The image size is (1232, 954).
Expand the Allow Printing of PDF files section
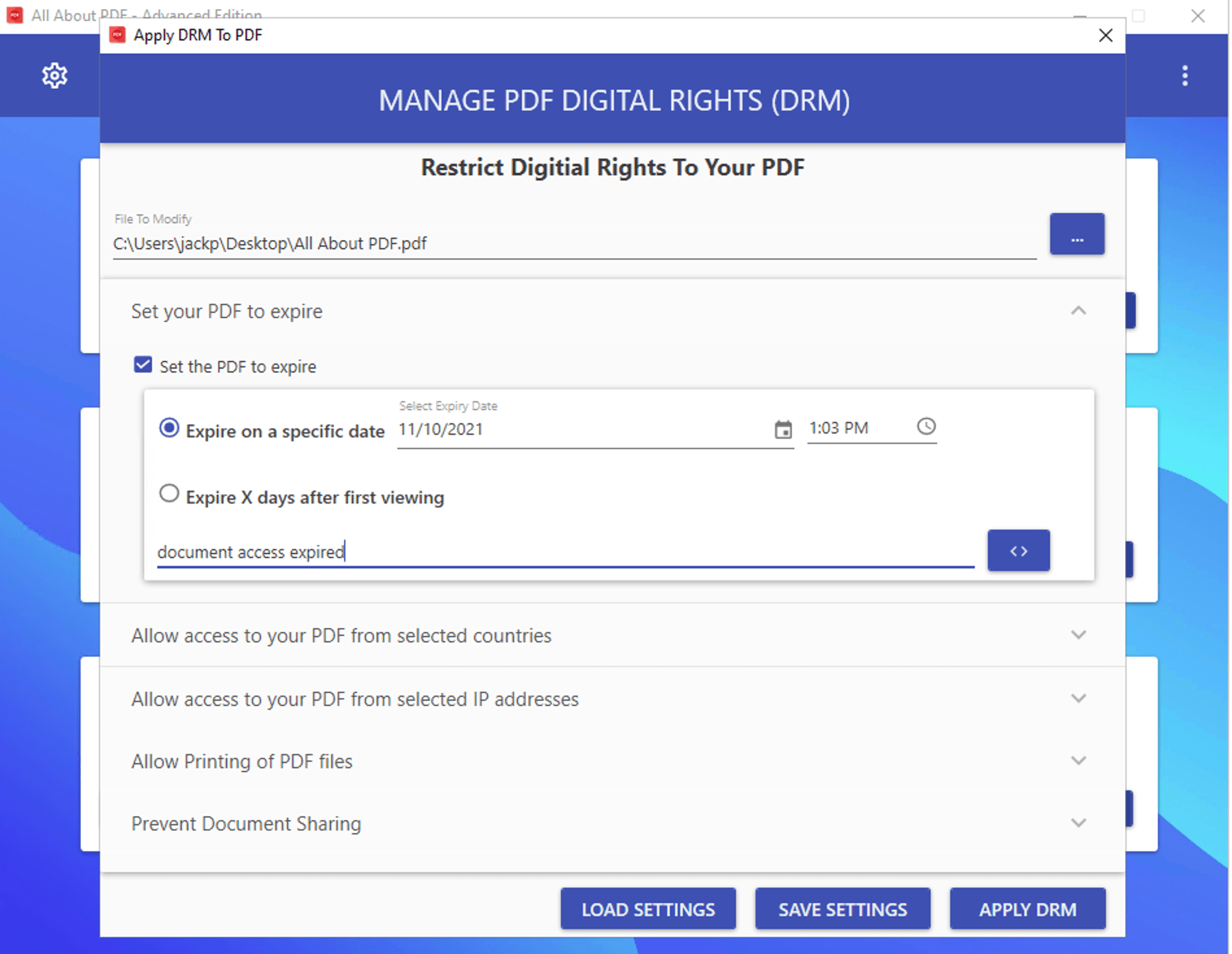tap(1079, 761)
